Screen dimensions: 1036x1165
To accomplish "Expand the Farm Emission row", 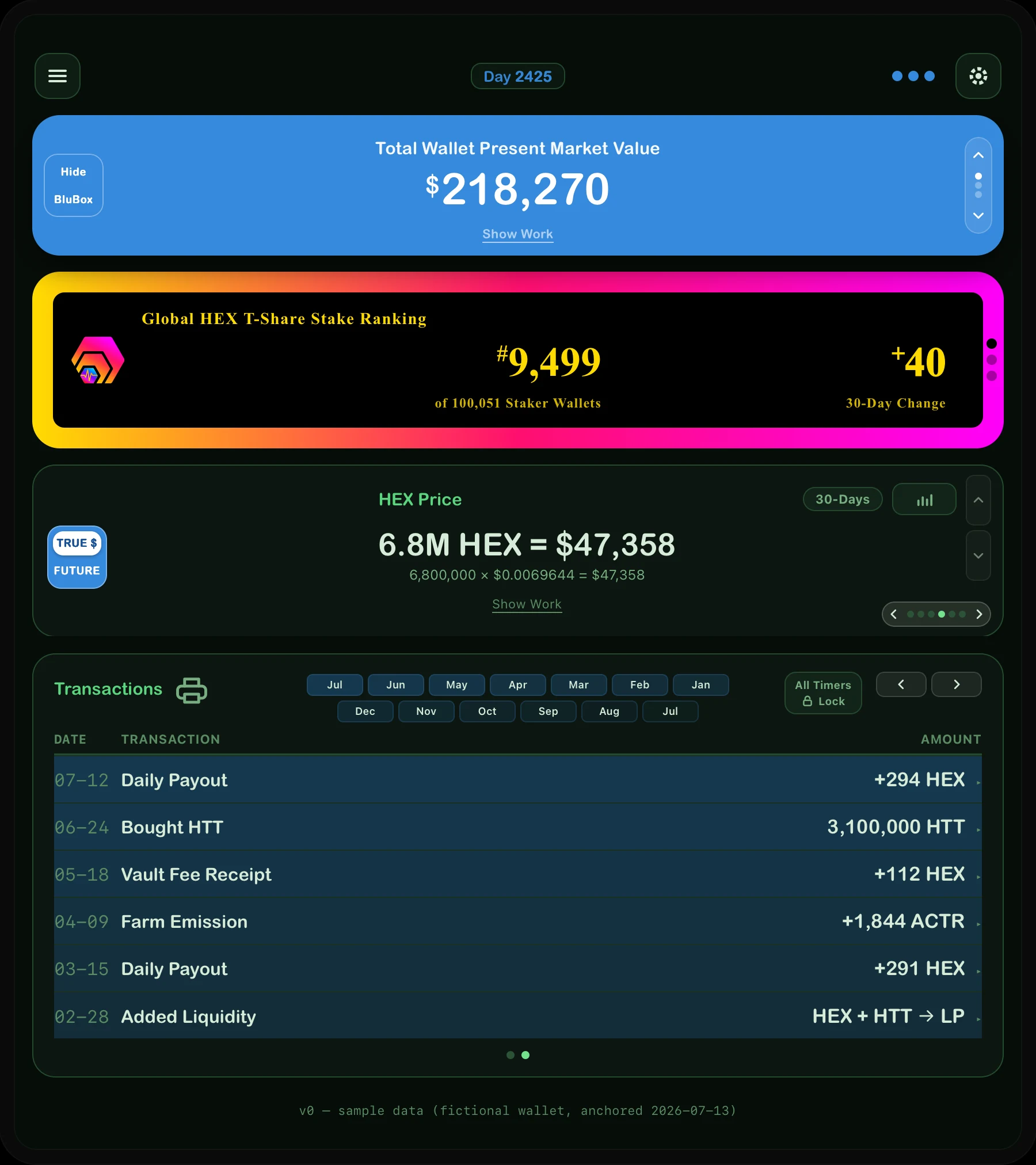I will point(518,922).
